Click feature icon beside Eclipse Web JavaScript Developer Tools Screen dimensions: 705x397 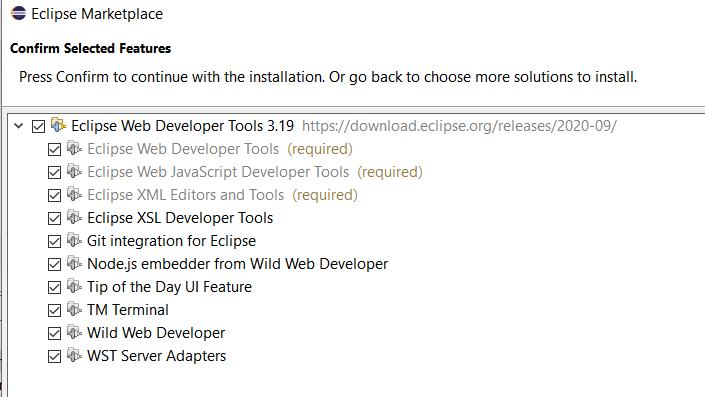tap(74, 171)
